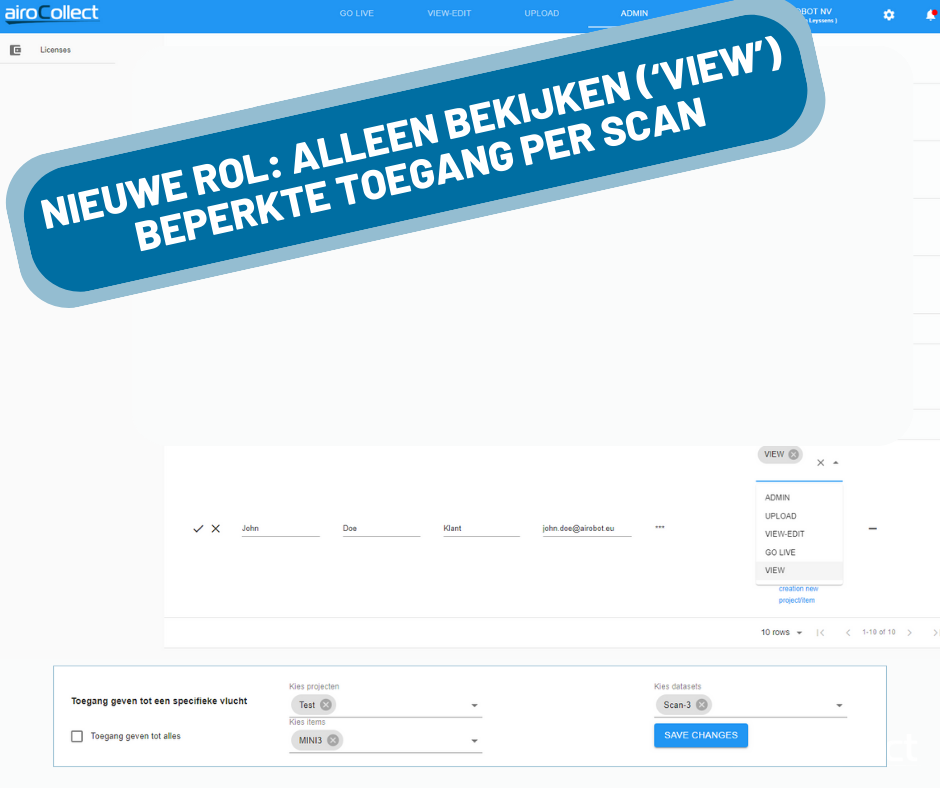This screenshot has height=788, width=940.
Task: Go to the next page of results
Action: [x=909, y=632]
